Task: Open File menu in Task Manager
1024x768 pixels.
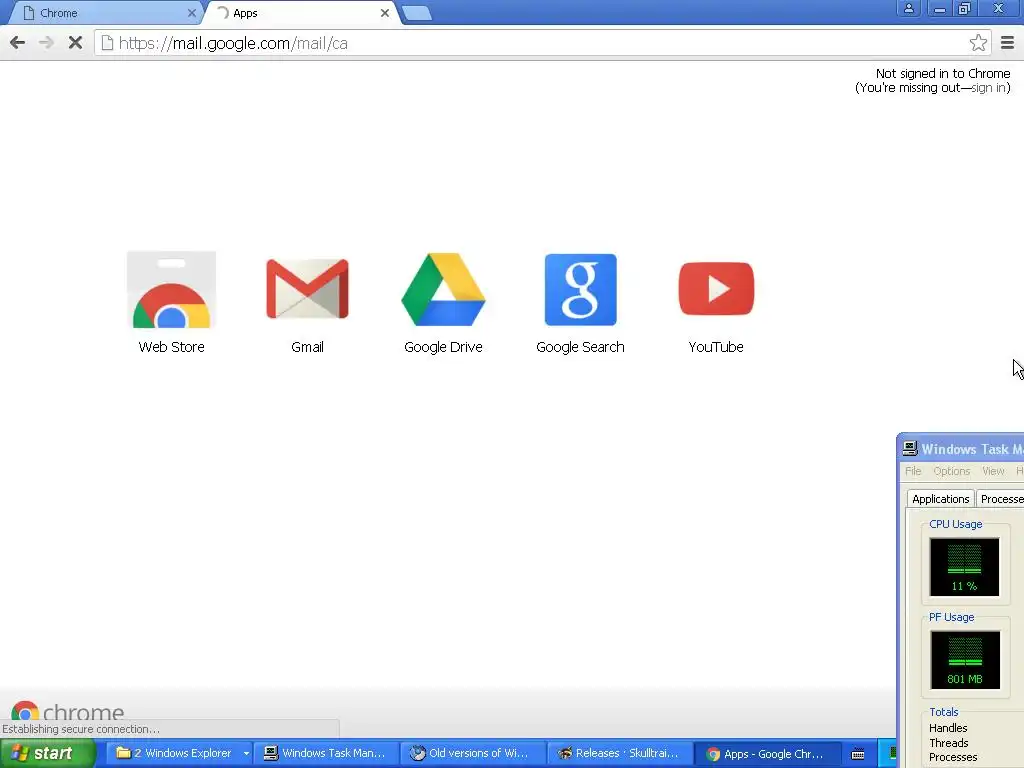Action: pyautogui.click(x=913, y=471)
